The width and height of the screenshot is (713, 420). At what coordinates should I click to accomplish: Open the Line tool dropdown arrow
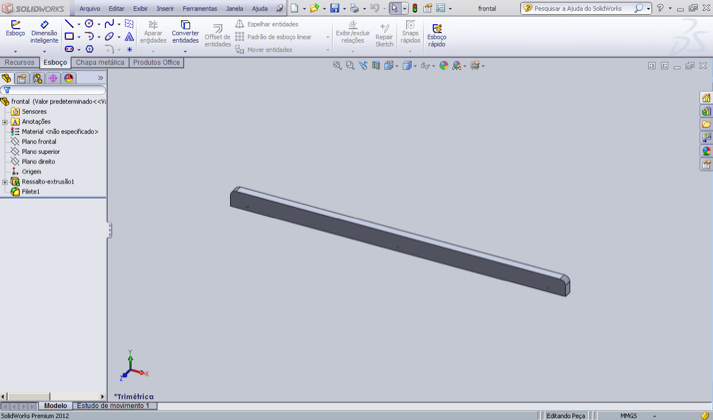[79, 24]
